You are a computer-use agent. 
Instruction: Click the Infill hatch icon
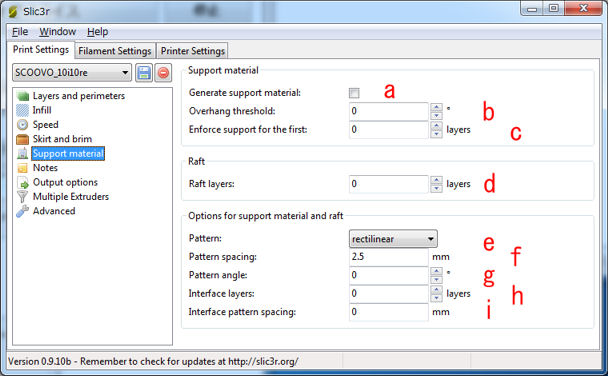click(x=22, y=110)
